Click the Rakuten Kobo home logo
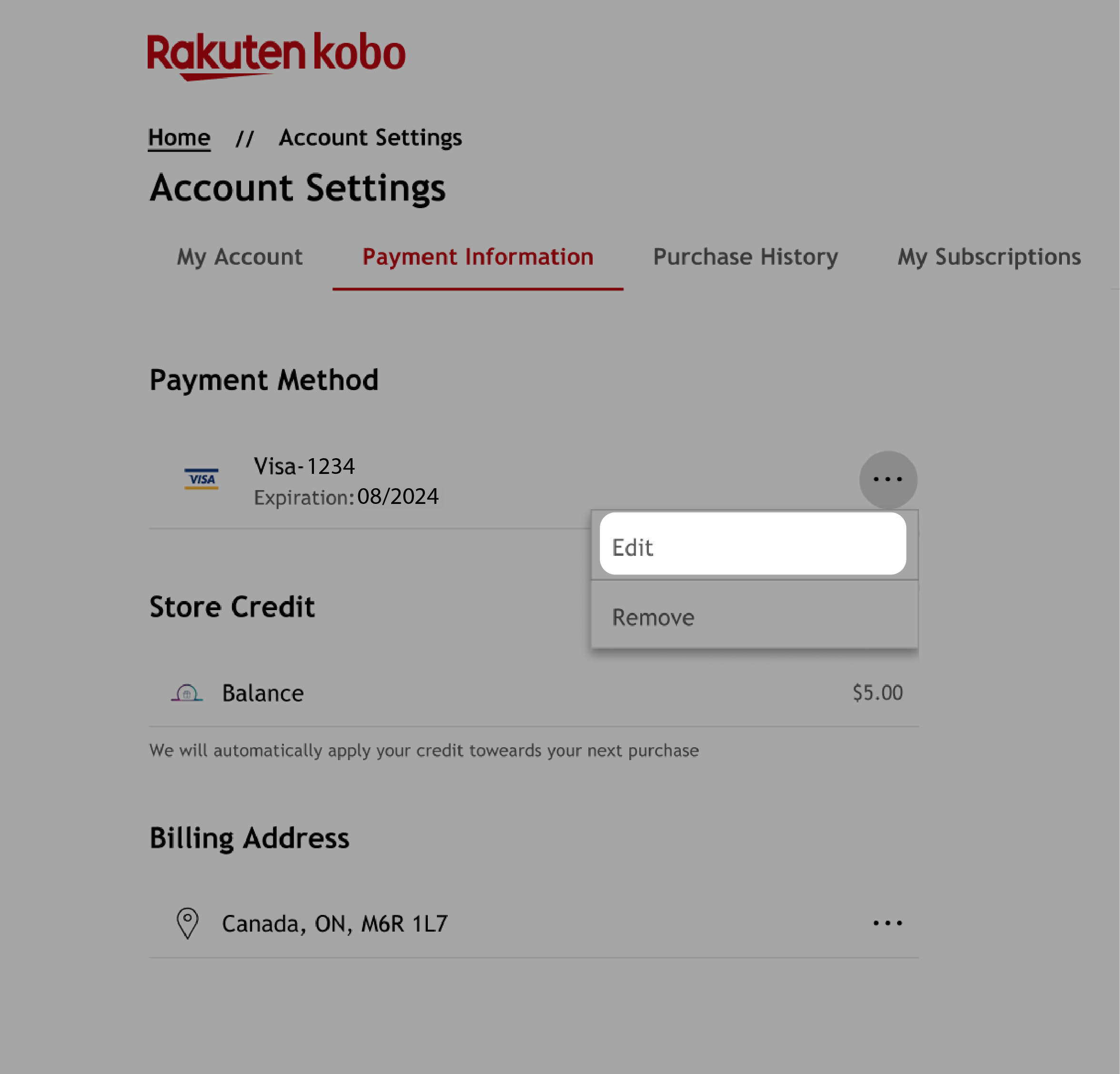1120x1074 pixels. pos(276,52)
